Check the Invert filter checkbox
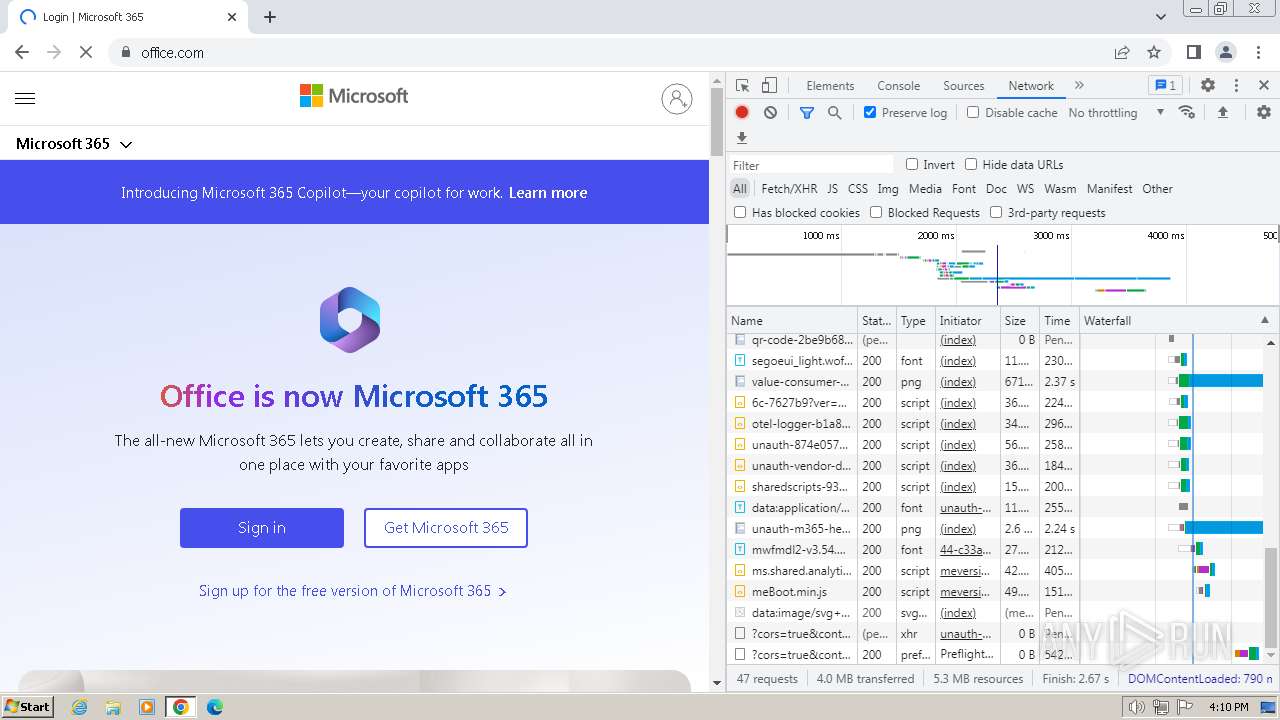1280x720 pixels. pos(912,164)
